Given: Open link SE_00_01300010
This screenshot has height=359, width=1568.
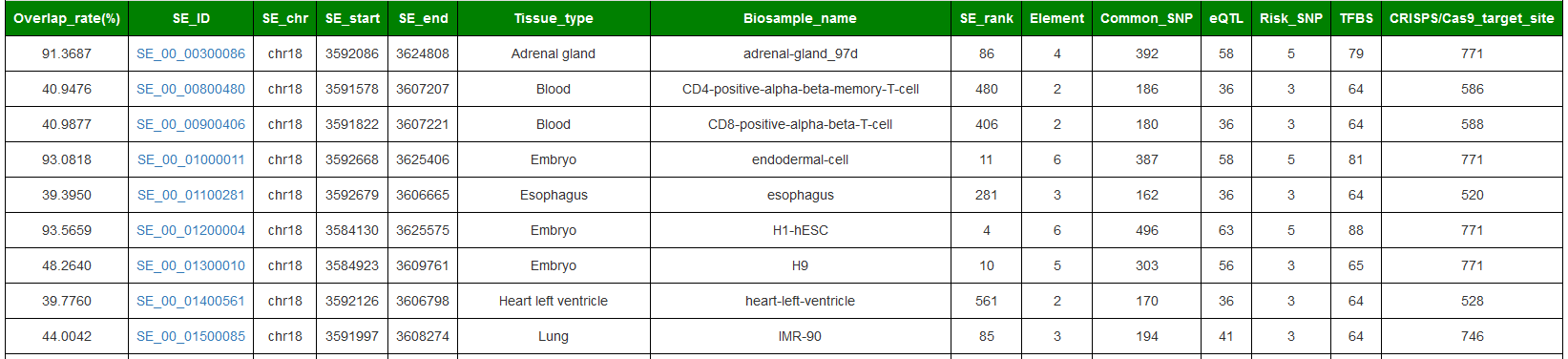Looking at the screenshot, I should 191,265.
